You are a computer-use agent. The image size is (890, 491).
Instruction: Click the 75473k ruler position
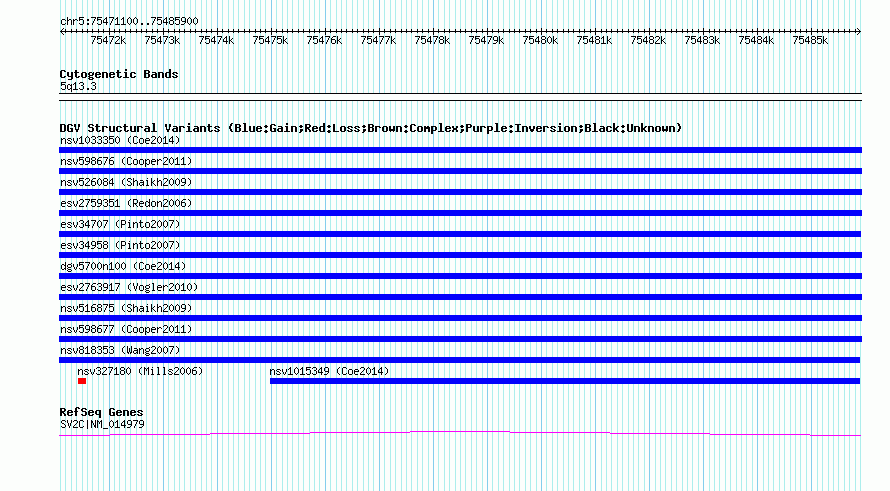tap(162, 40)
